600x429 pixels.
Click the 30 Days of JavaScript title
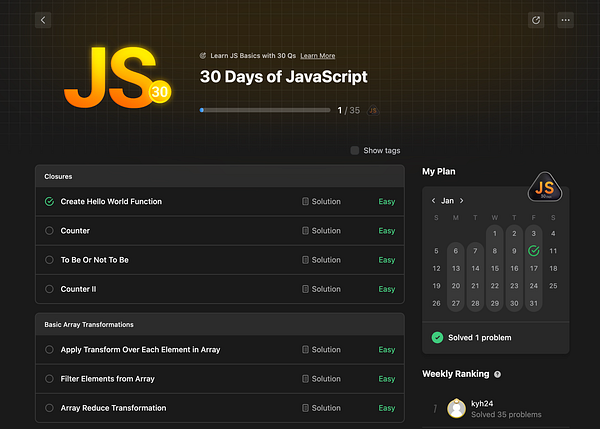tap(284, 77)
